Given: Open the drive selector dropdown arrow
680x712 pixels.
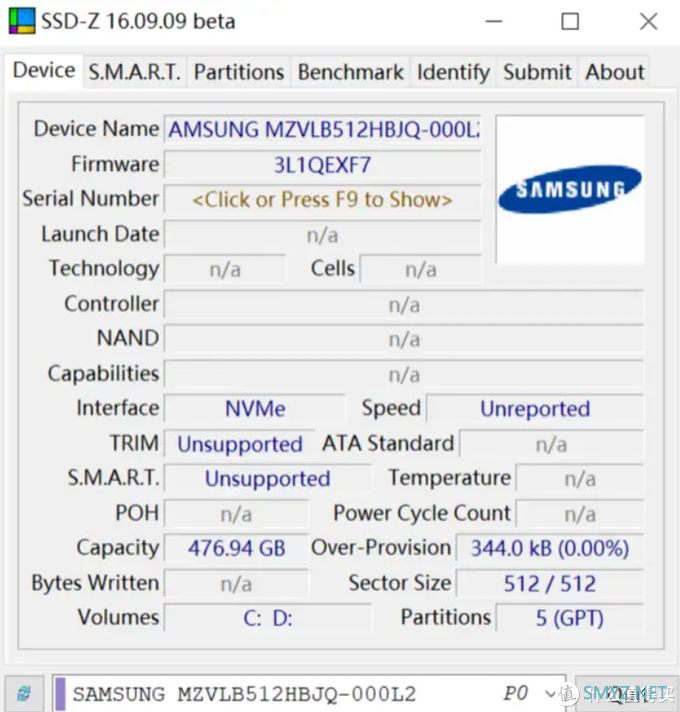Looking at the screenshot, I should pos(550,693).
